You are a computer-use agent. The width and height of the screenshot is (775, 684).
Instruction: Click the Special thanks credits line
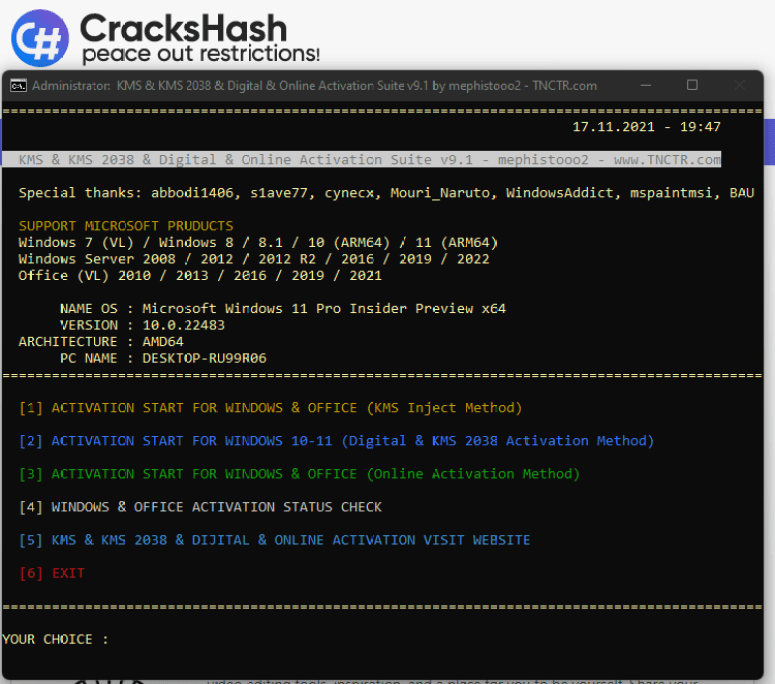point(386,193)
